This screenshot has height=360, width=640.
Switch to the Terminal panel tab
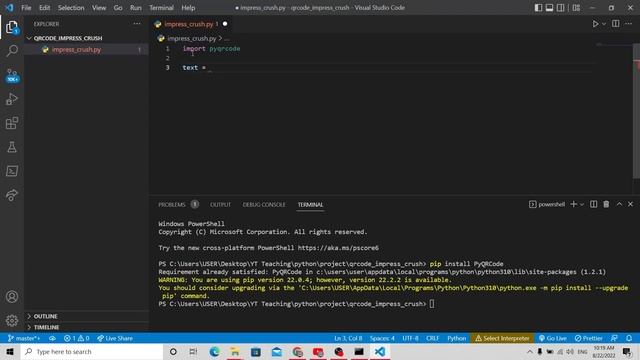point(310,204)
